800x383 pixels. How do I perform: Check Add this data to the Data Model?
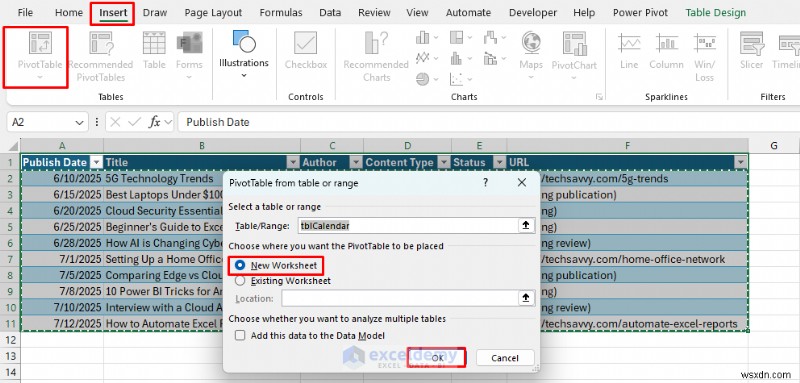pos(310,336)
